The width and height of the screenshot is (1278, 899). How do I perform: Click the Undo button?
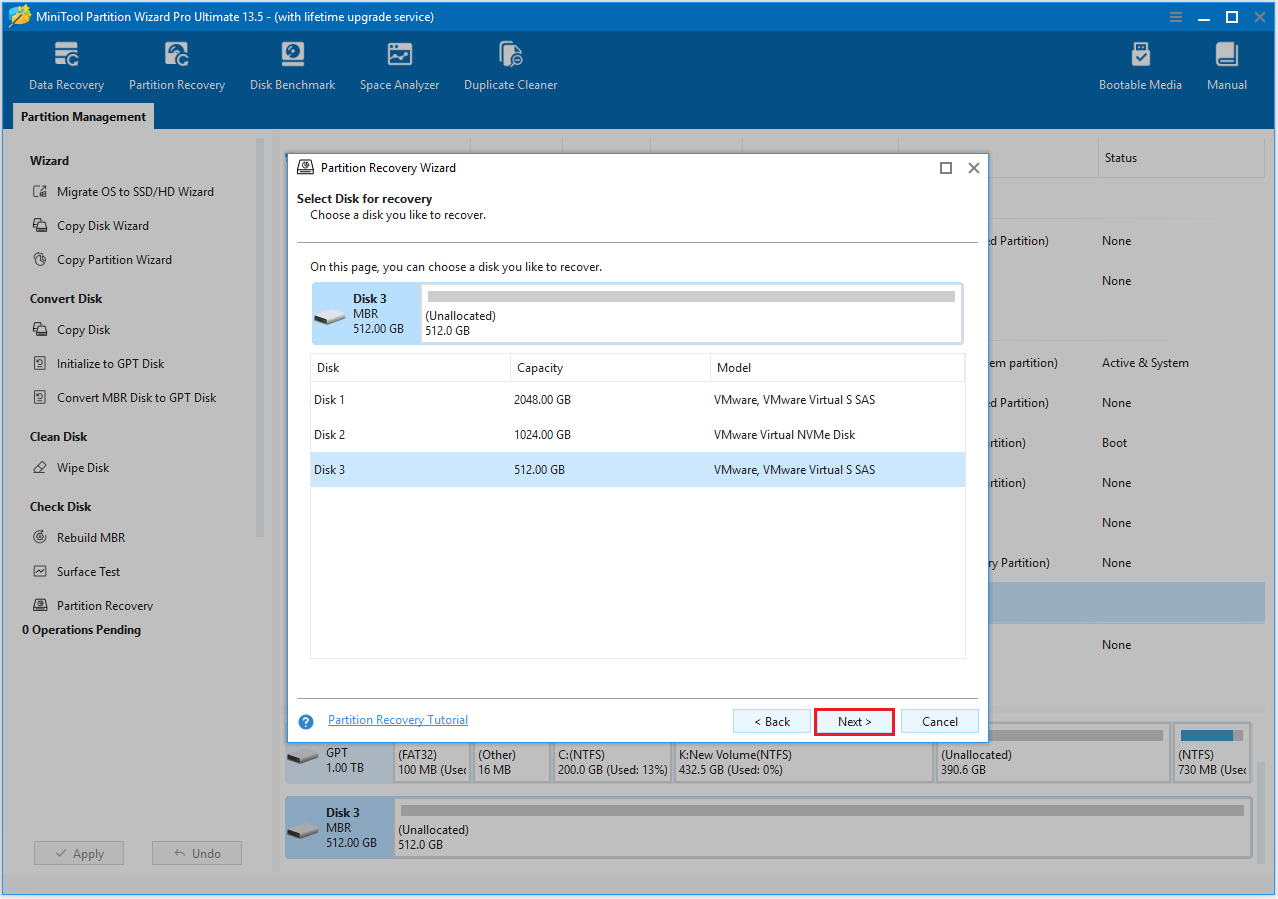click(x=196, y=853)
